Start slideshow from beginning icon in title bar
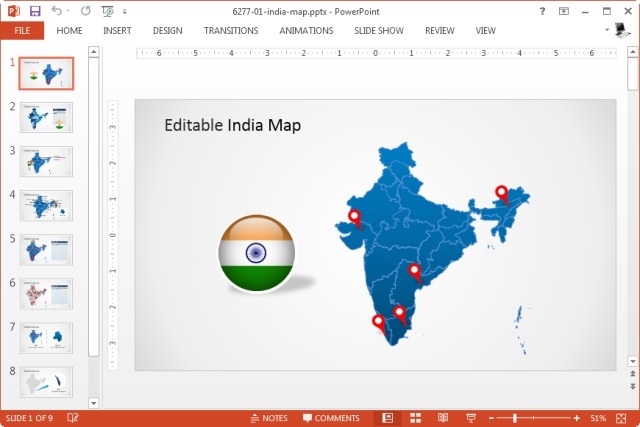This screenshot has width=640, height=427. (x=107, y=11)
